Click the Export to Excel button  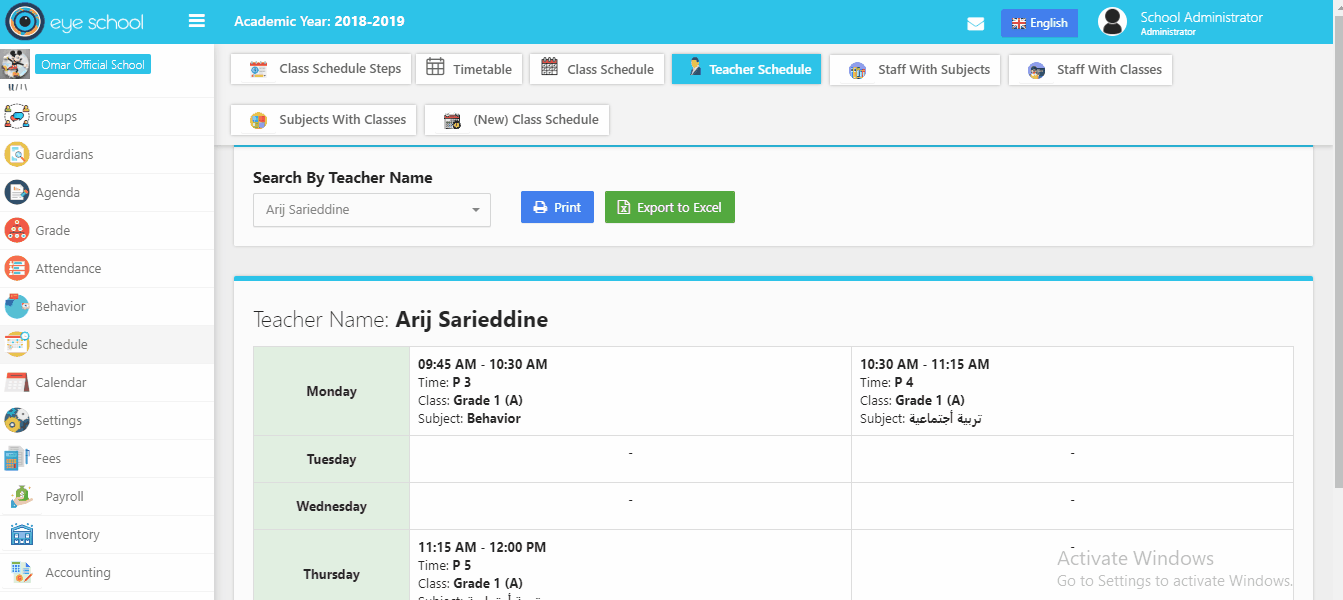click(670, 207)
